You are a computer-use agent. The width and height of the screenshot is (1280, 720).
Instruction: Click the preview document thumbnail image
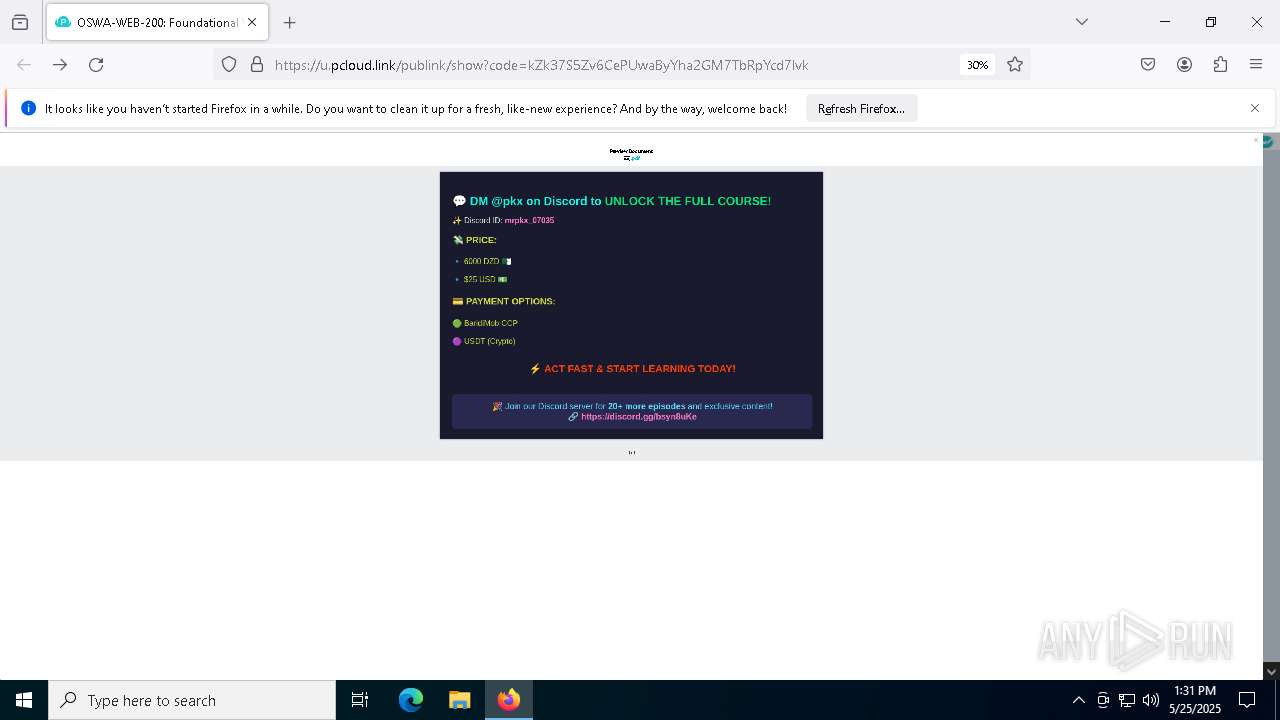pyautogui.click(x=631, y=305)
